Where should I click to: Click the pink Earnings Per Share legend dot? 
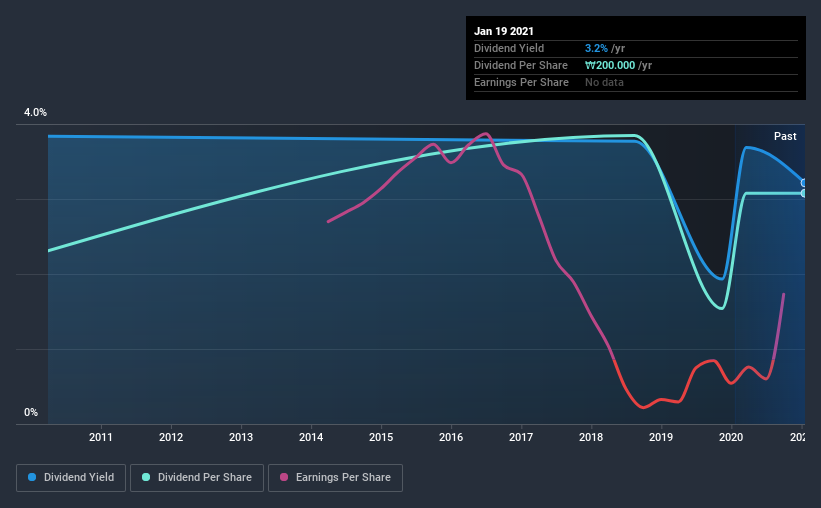point(284,477)
